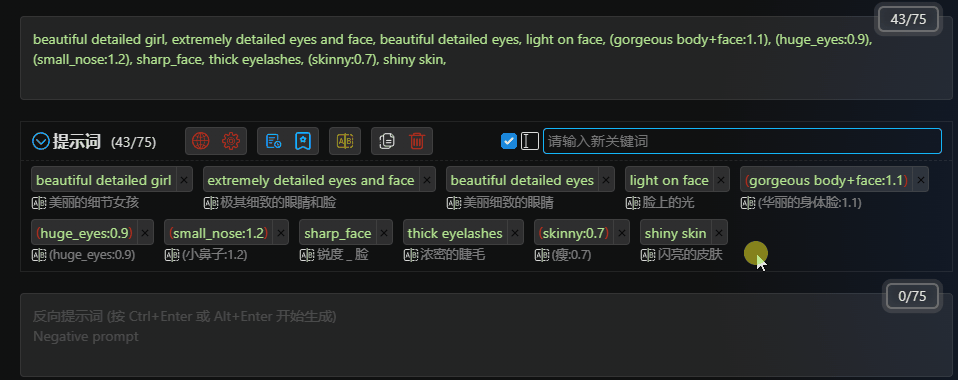Select the '(gorgeous body+face:1.1)' tag
The image size is (958, 380).
[826, 180]
